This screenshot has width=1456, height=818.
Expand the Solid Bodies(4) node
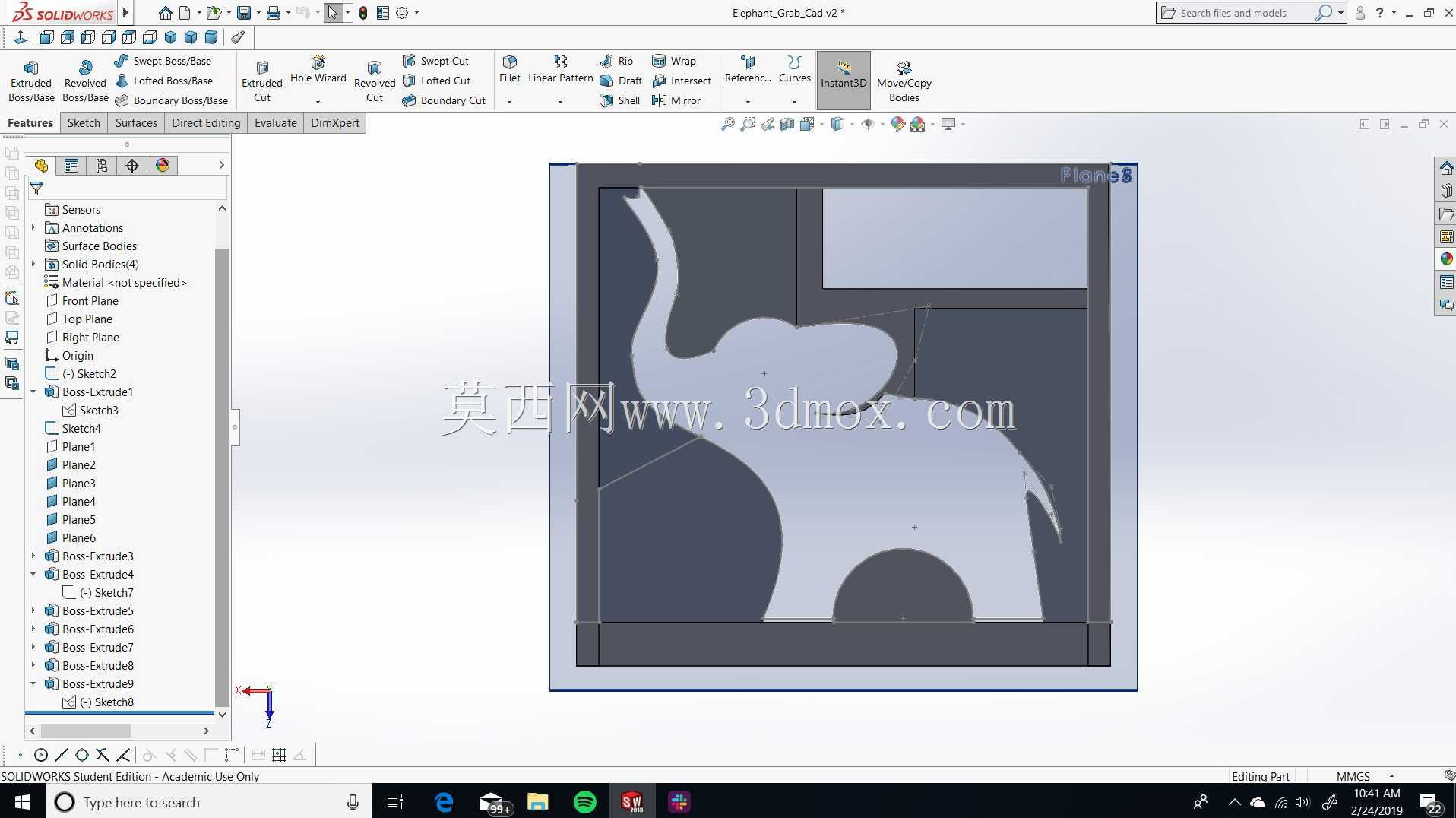tap(33, 264)
